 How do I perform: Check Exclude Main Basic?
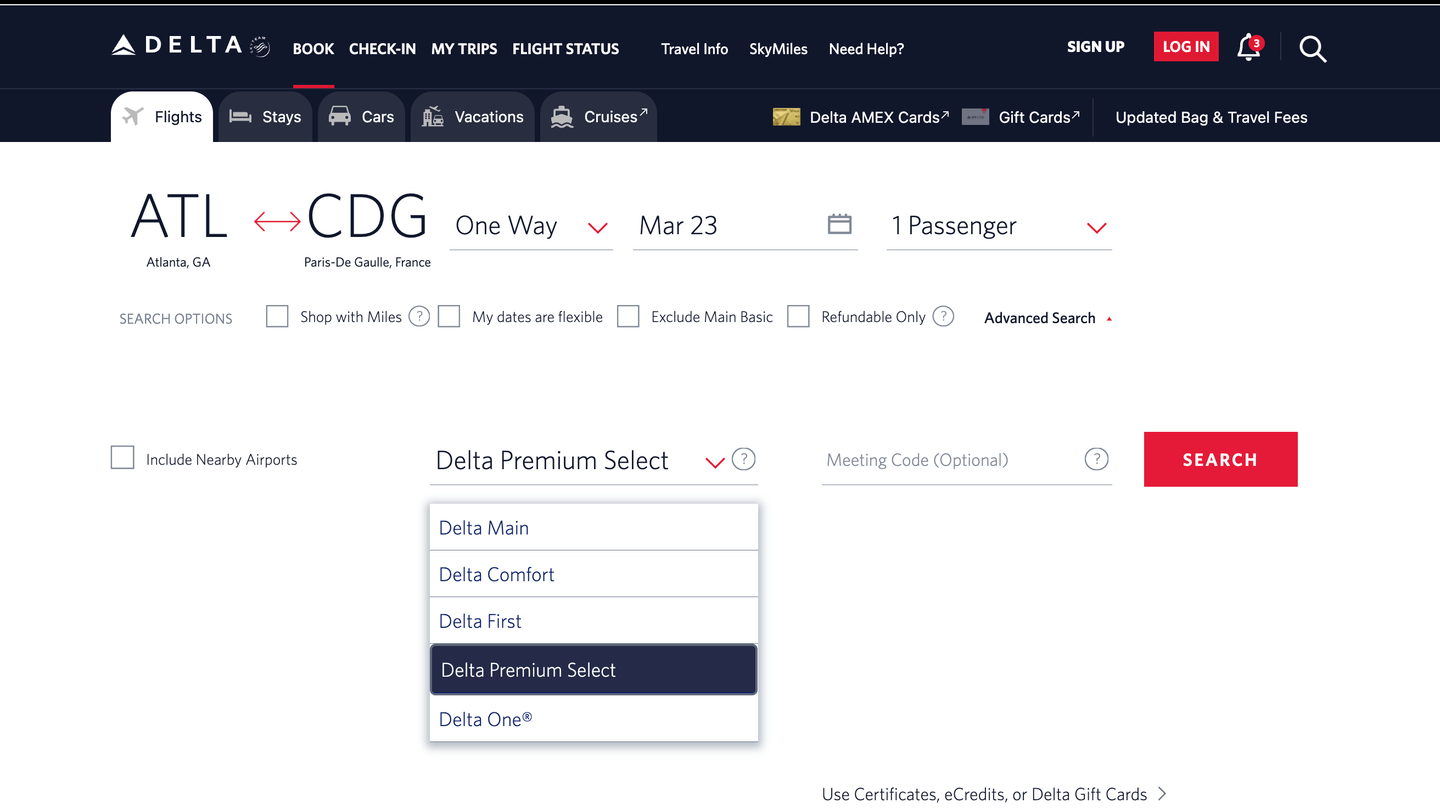(x=628, y=316)
